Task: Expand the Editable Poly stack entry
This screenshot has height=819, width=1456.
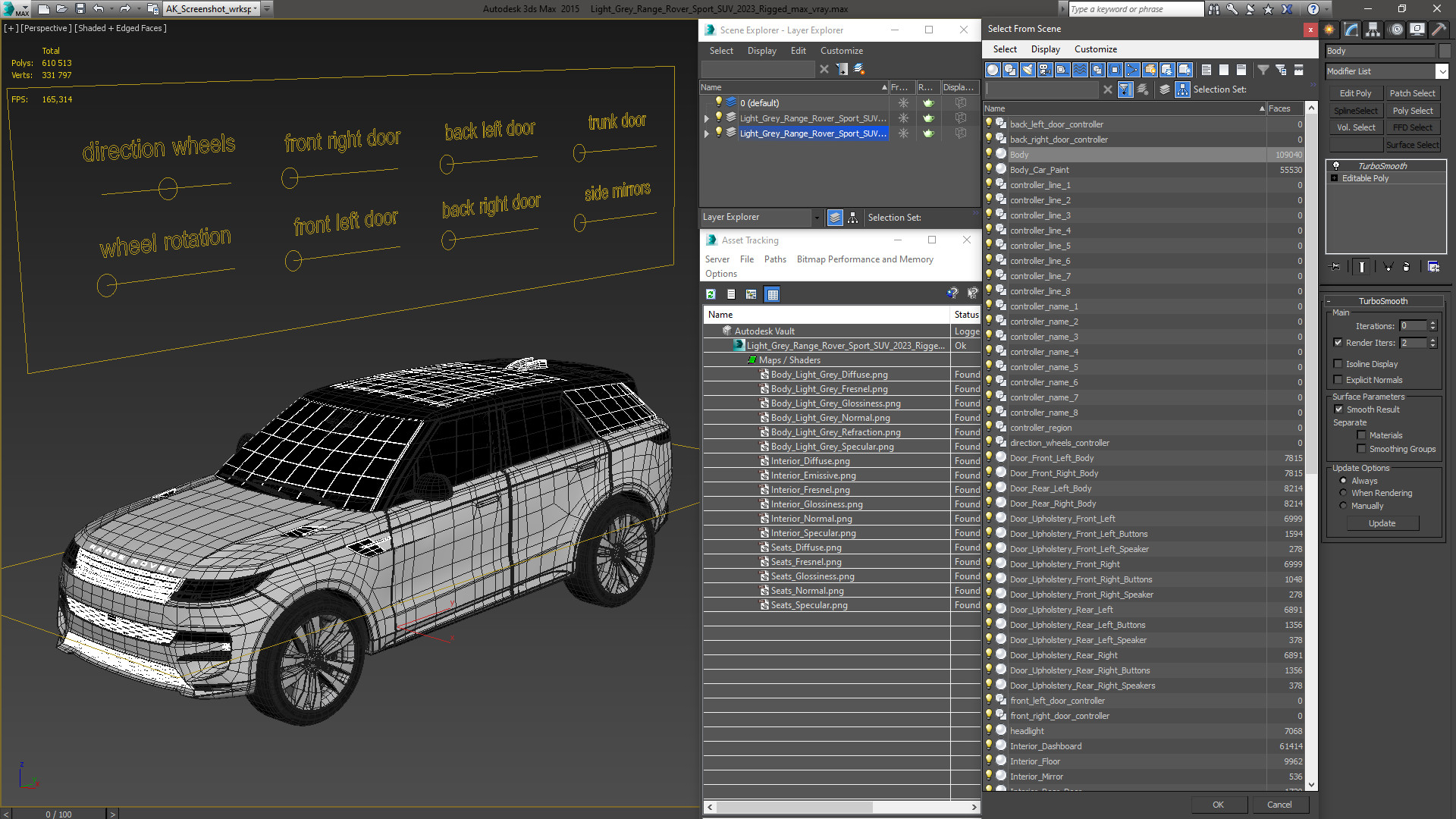Action: 1335,178
